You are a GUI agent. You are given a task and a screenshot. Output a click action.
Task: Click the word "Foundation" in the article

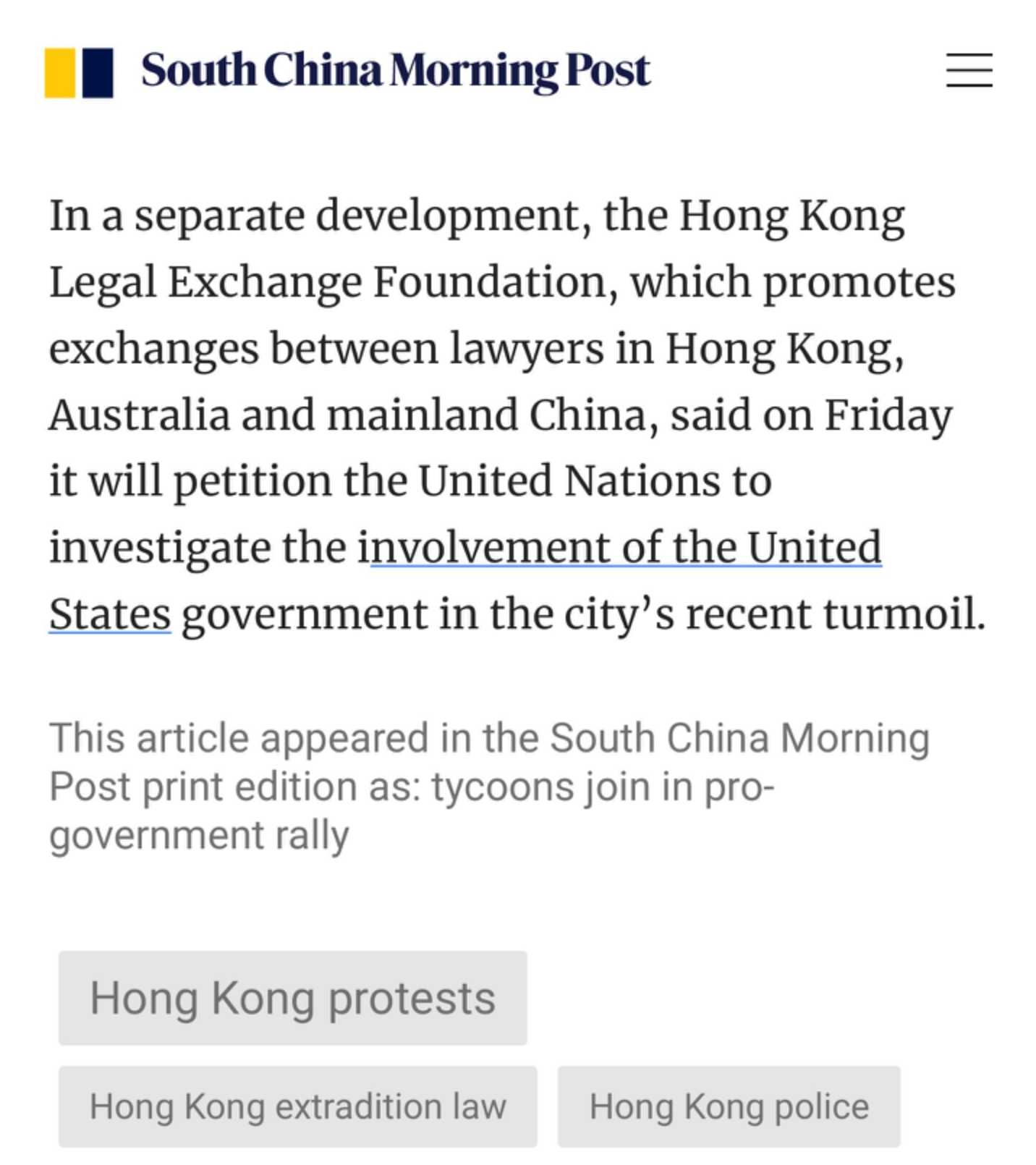pos(490,282)
